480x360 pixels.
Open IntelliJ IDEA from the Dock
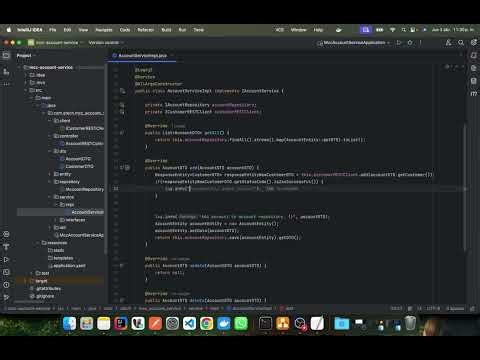pyautogui.click(x=120, y=323)
